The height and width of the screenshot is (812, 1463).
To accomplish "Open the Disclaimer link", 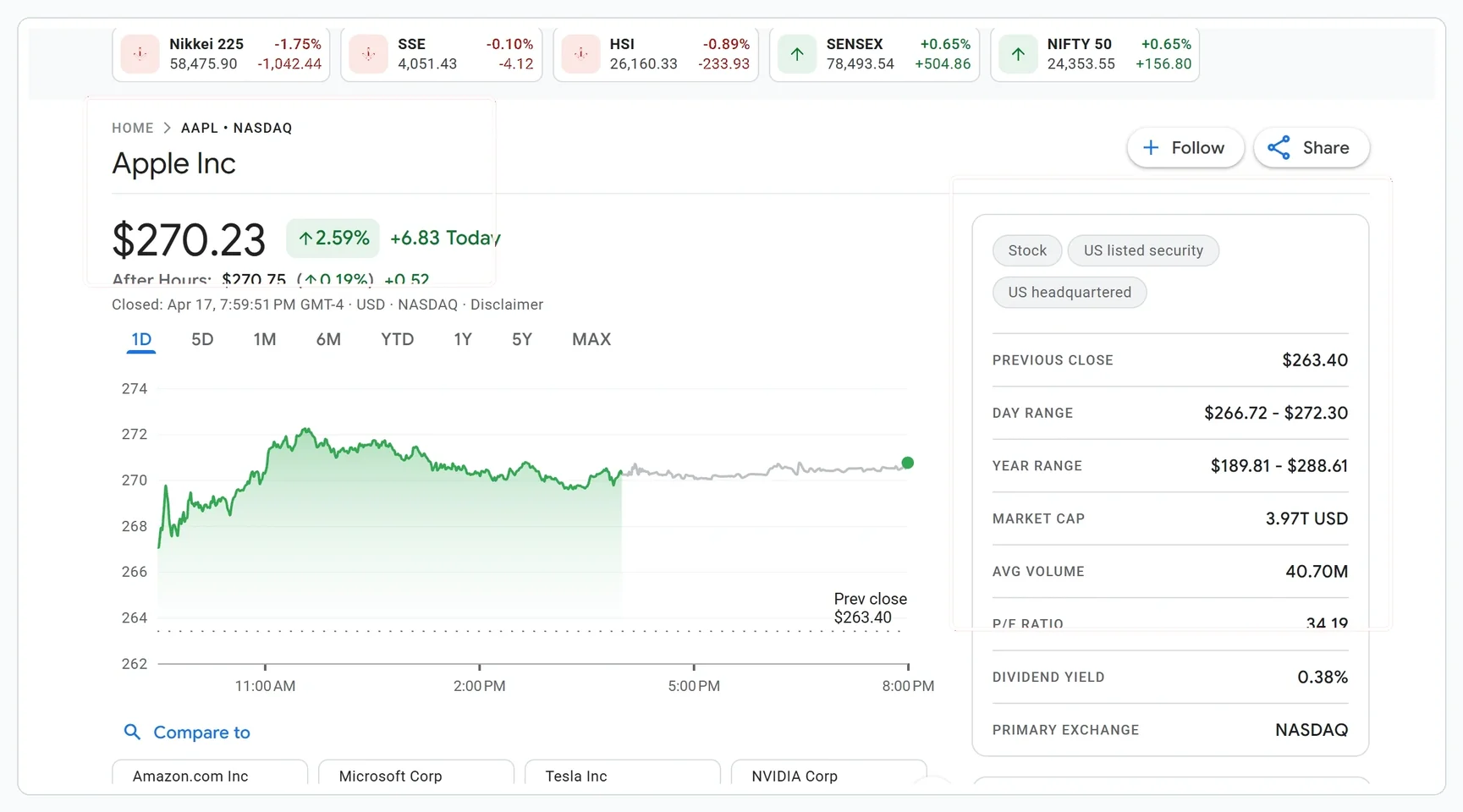I will click(507, 304).
